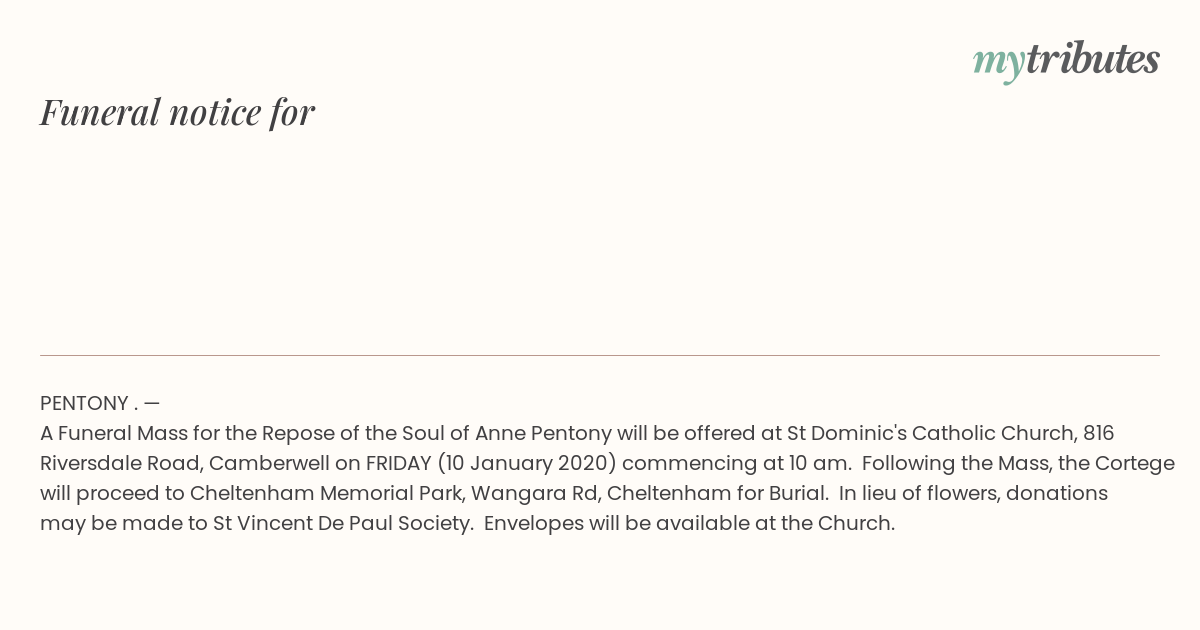Click the word "Cortege"
1200x630 pixels.
[x=1134, y=463]
